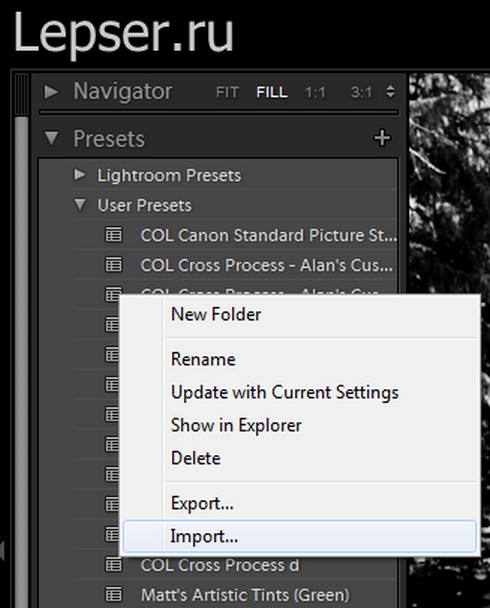
Task: Click the plus icon to create new preset
Action: (382, 138)
